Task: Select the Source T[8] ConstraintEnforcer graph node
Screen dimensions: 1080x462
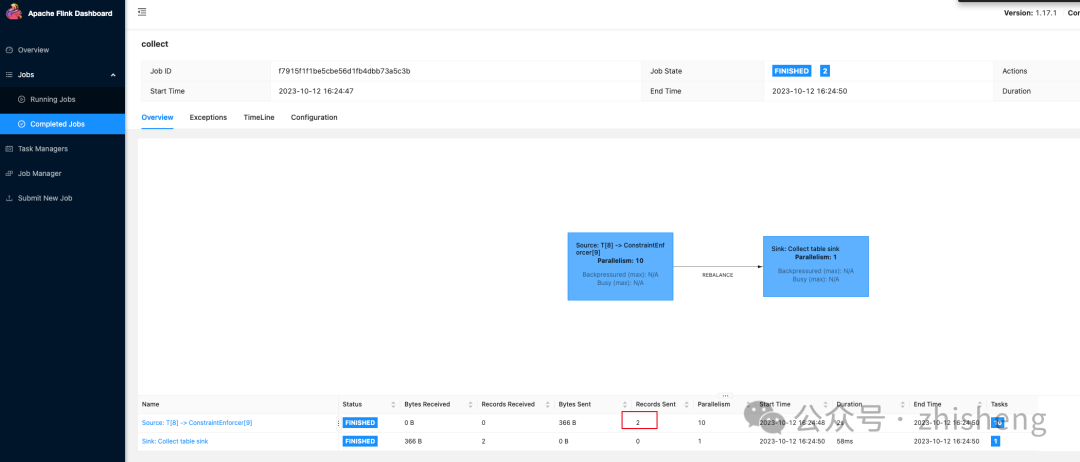Action: coord(620,266)
